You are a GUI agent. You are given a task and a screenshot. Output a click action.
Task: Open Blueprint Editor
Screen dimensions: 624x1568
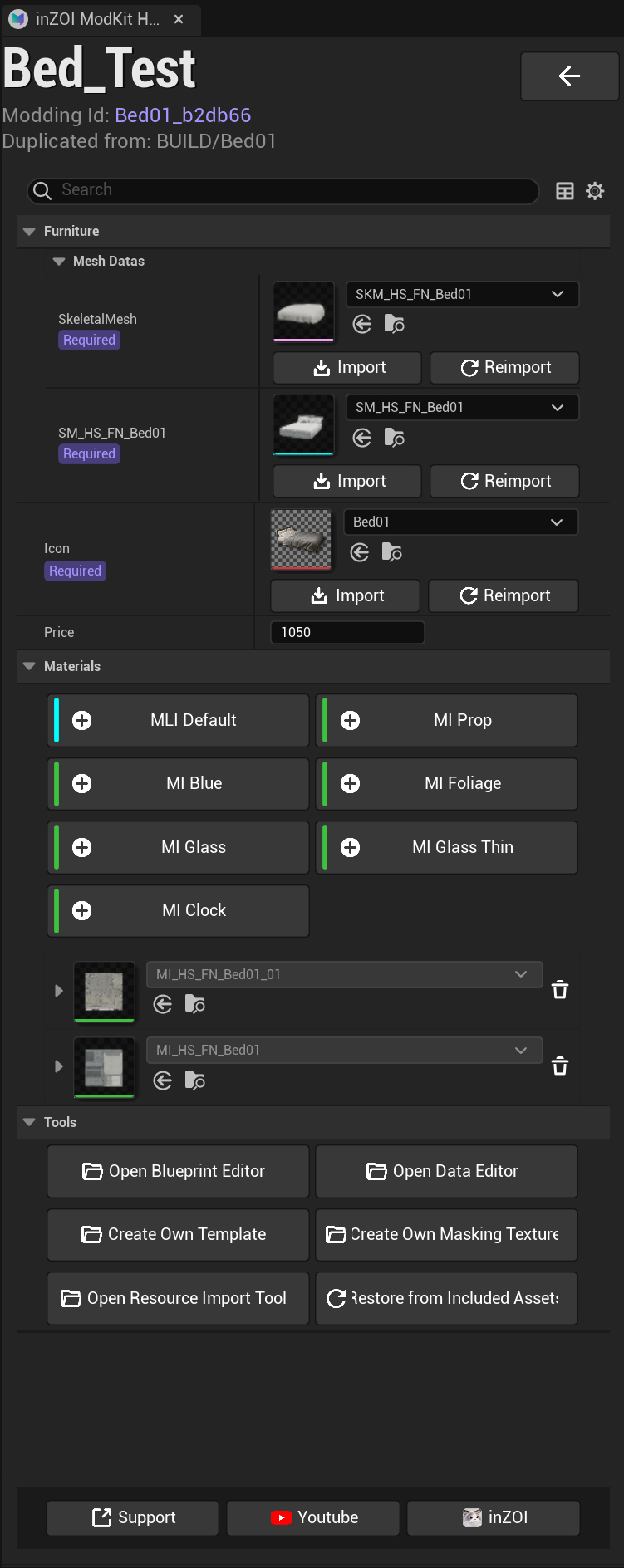click(x=179, y=1171)
